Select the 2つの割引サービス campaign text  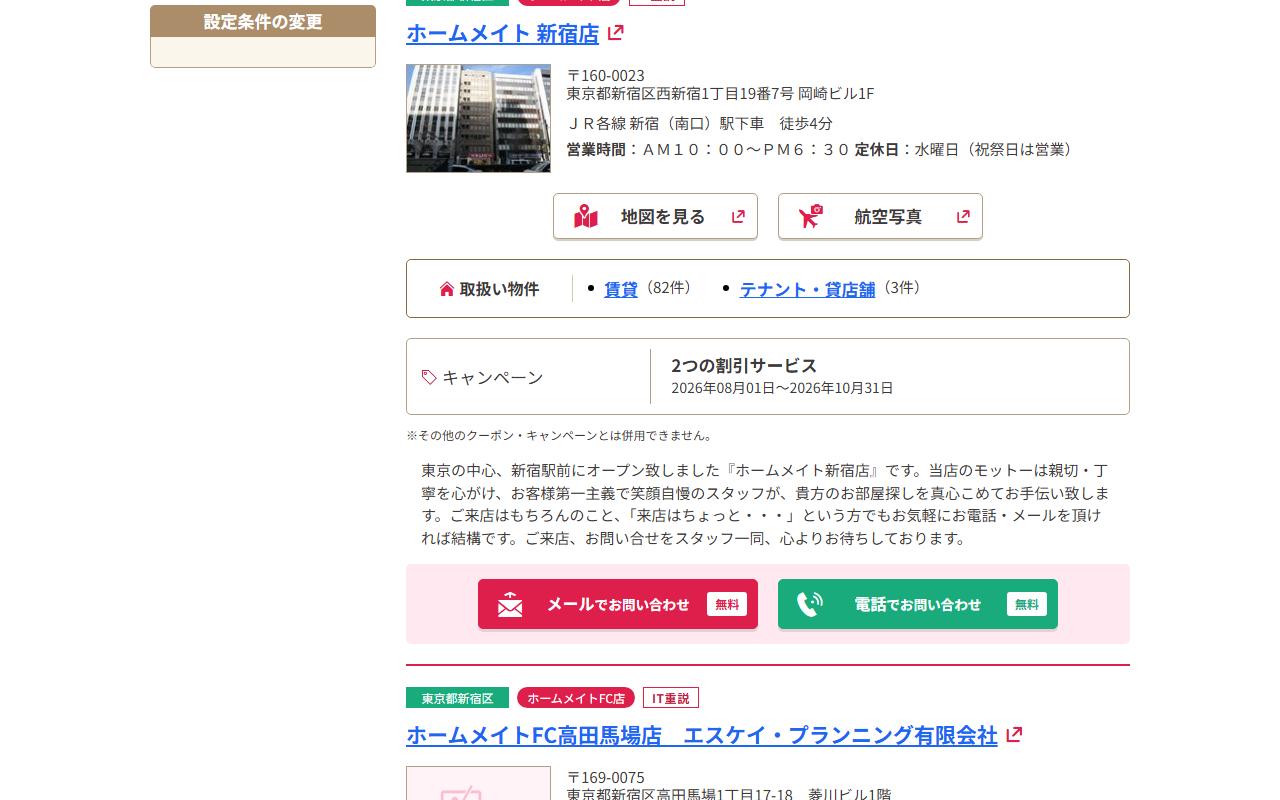point(744,365)
